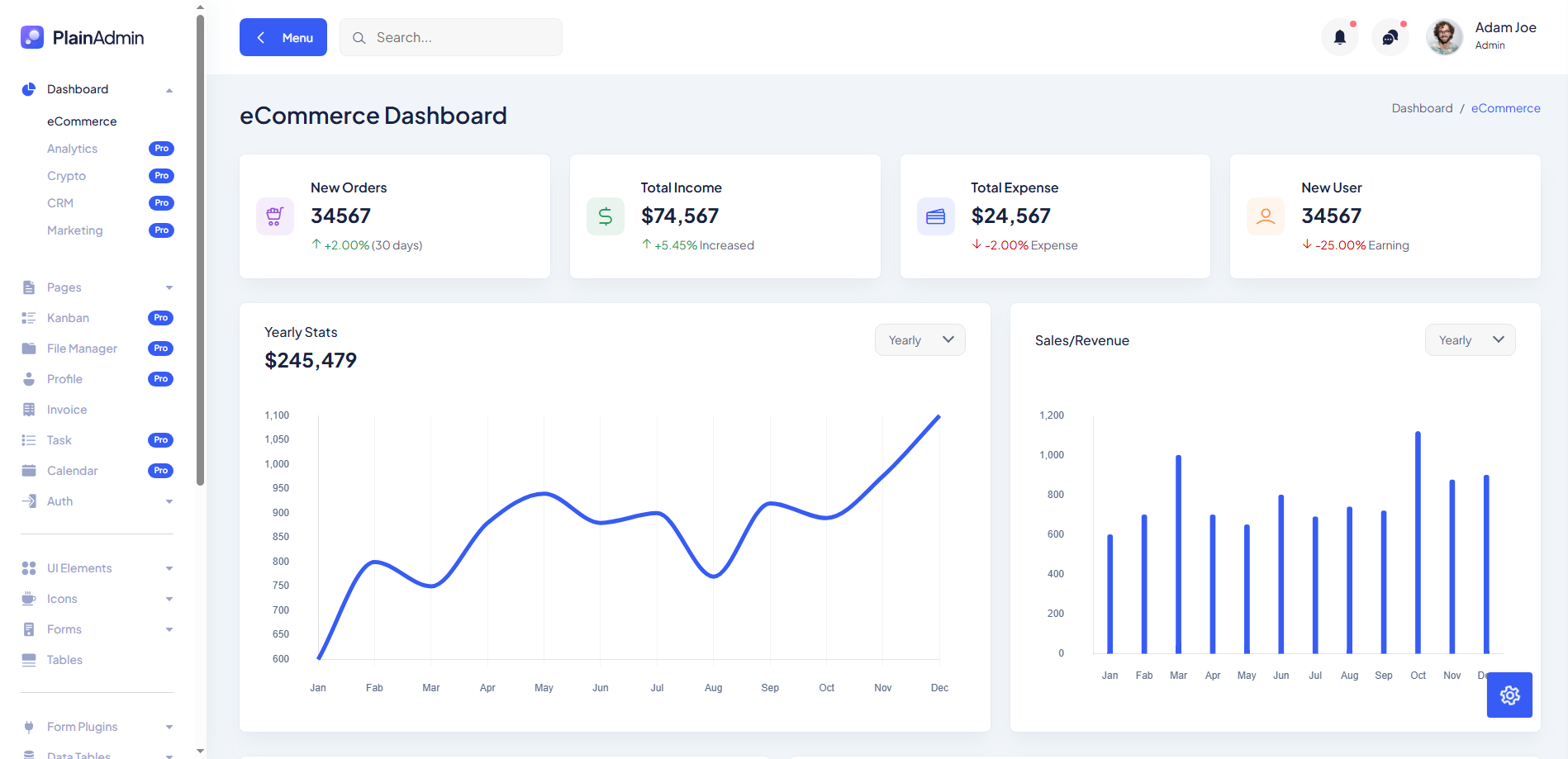Click the Tables icon in sidebar

29,660
